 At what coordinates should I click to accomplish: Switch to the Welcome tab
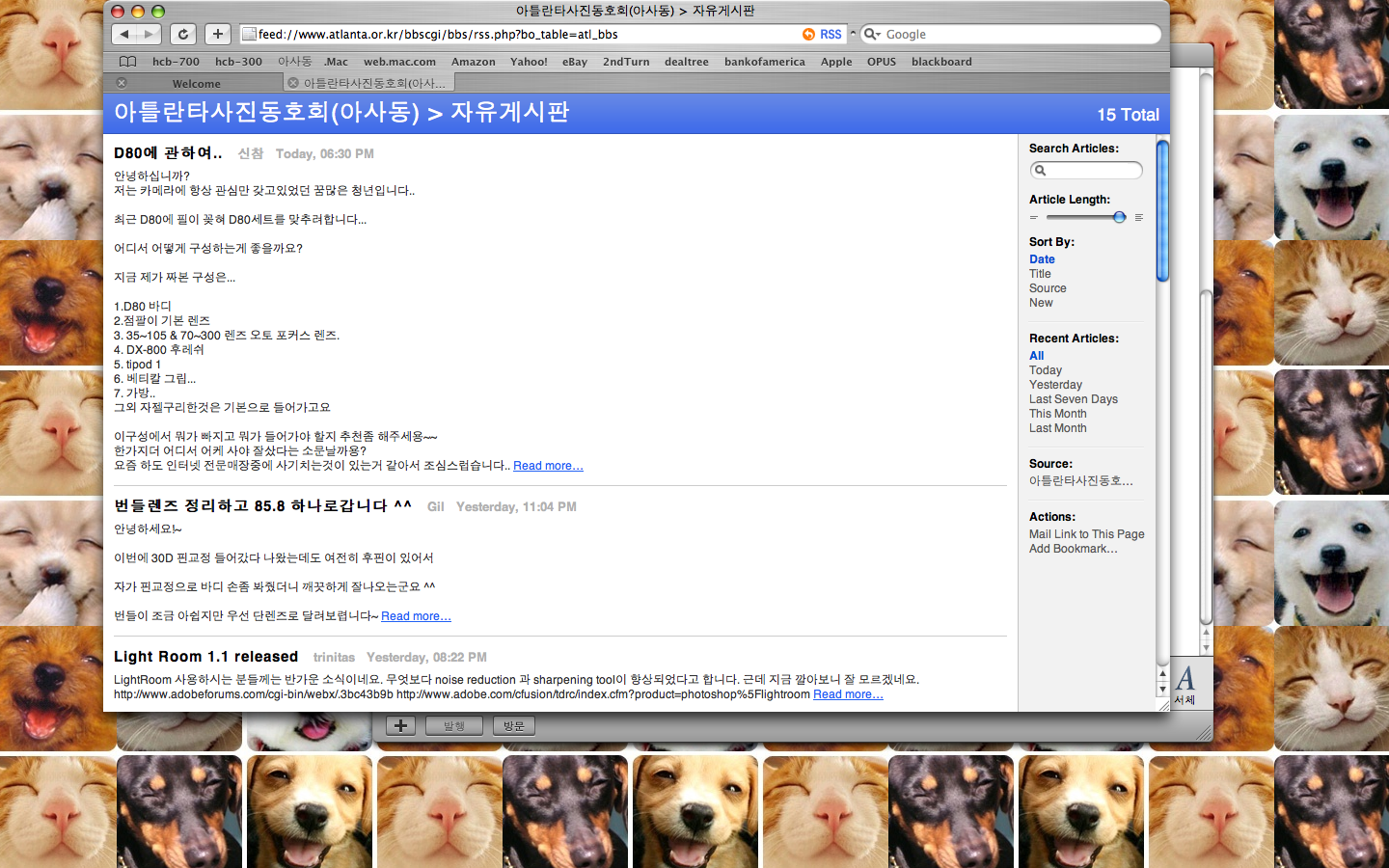197,84
